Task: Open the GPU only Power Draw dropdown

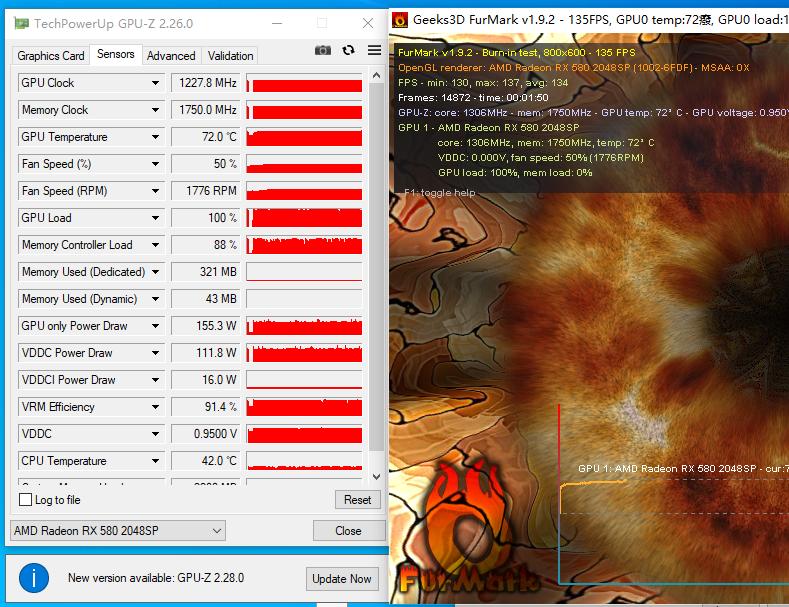Action: point(155,326)
